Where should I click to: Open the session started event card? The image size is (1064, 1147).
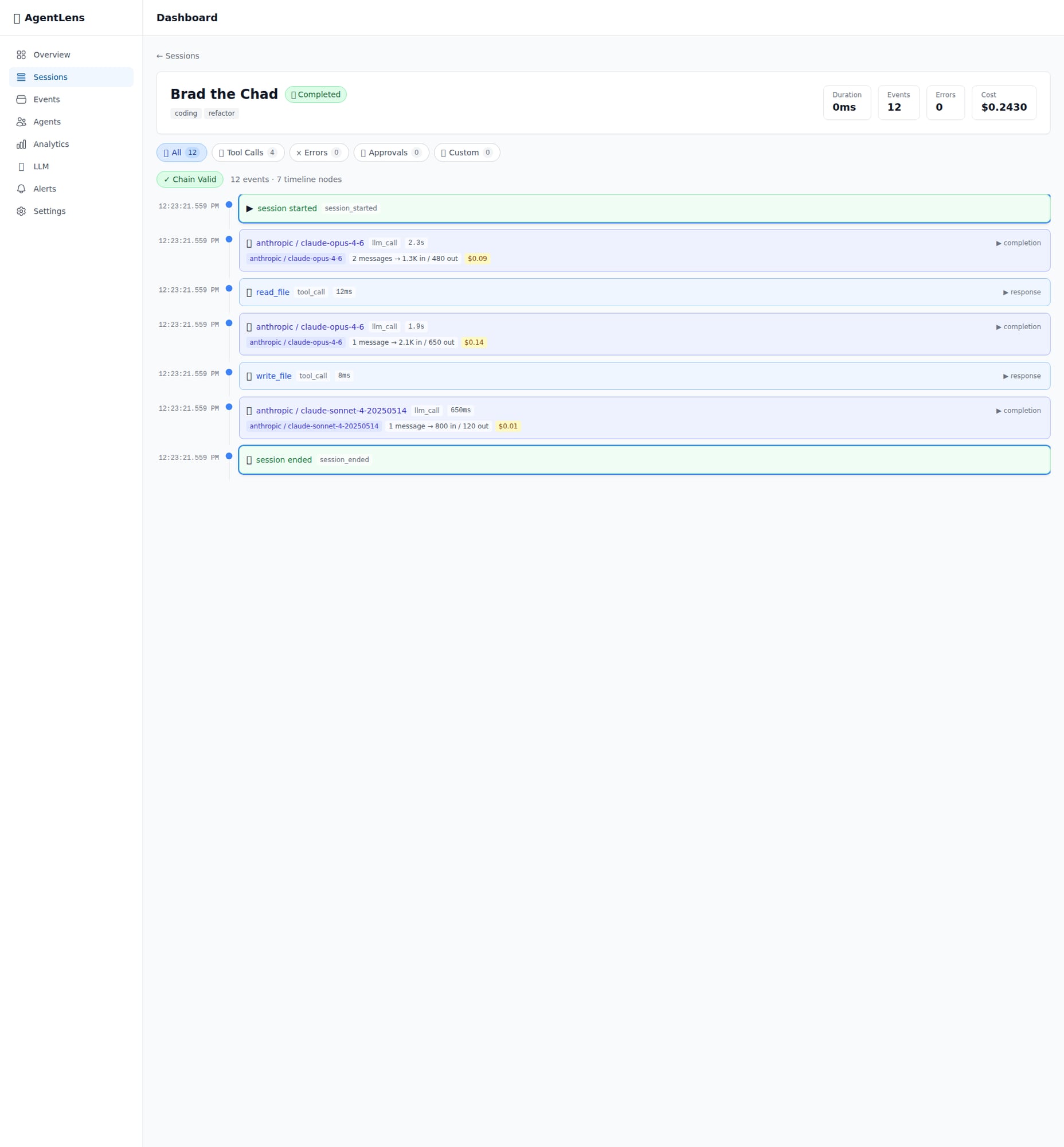(644, 209)
